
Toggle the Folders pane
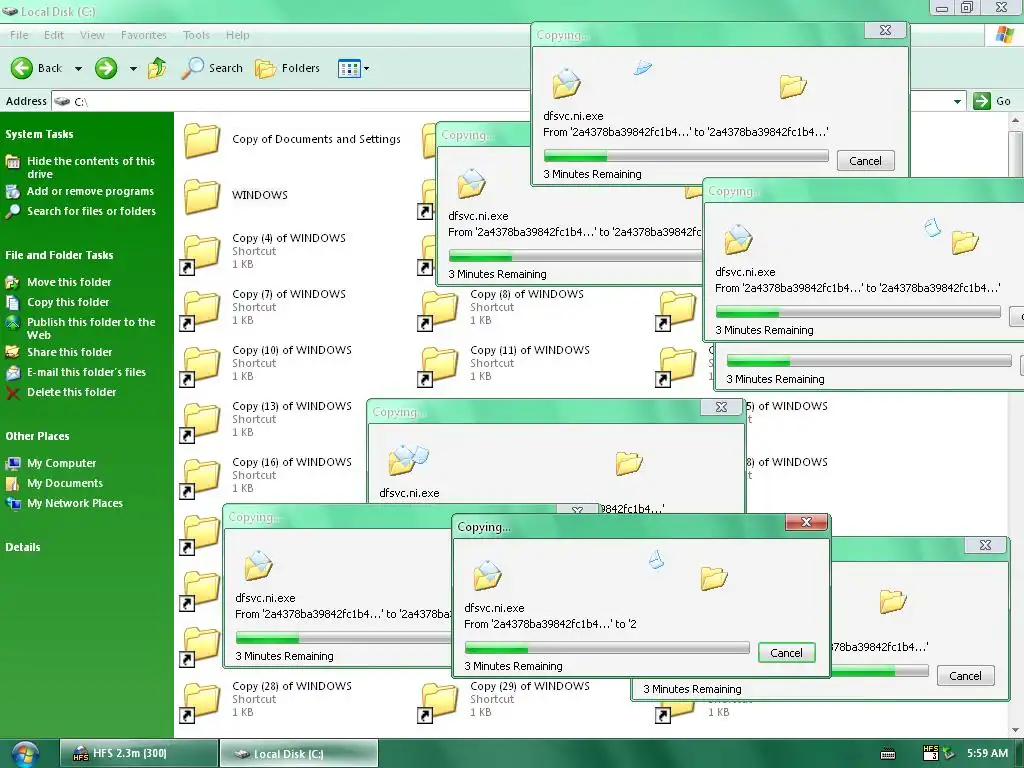point(287,68)
